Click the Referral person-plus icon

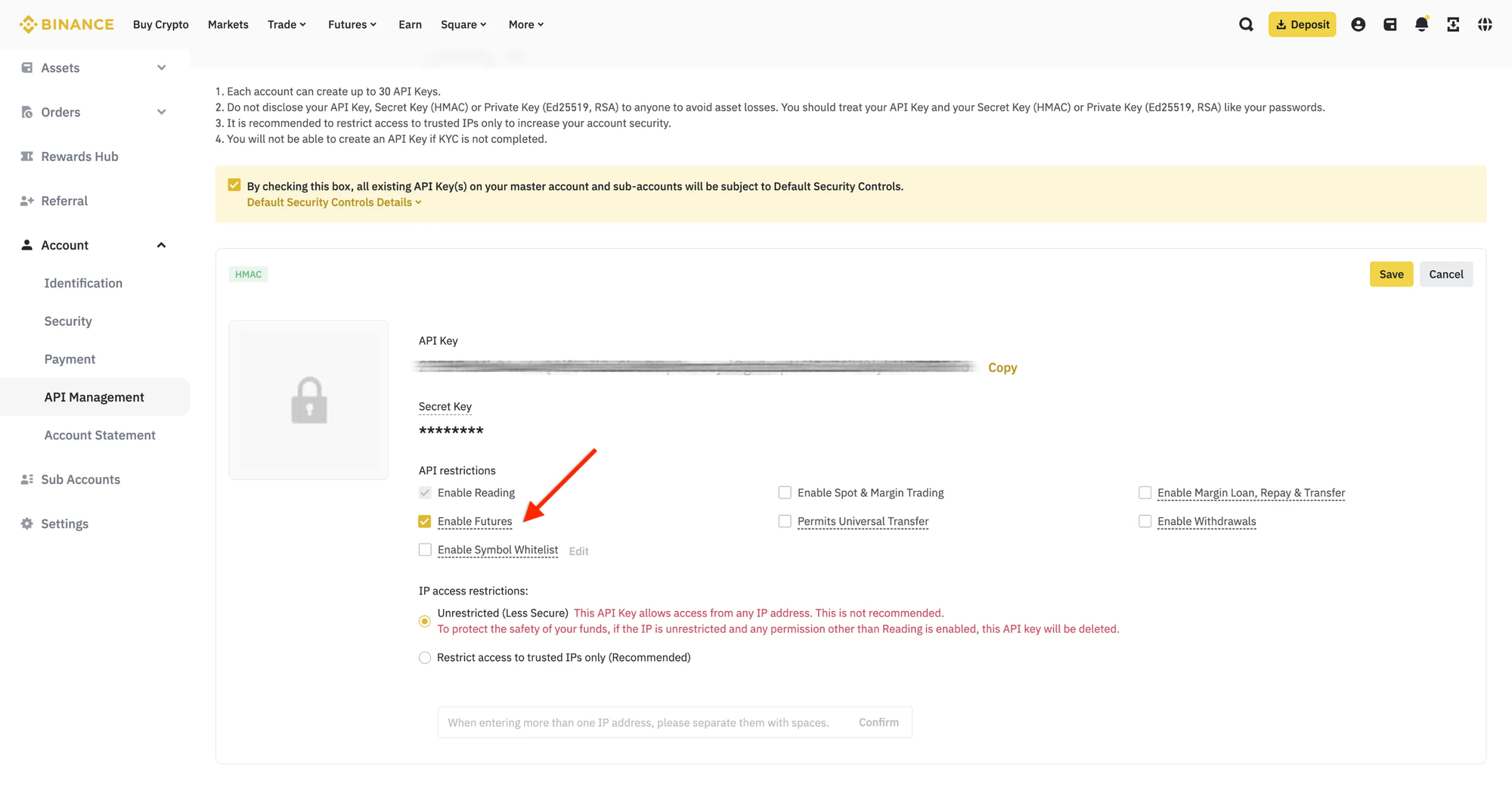(x=27, y=200)
